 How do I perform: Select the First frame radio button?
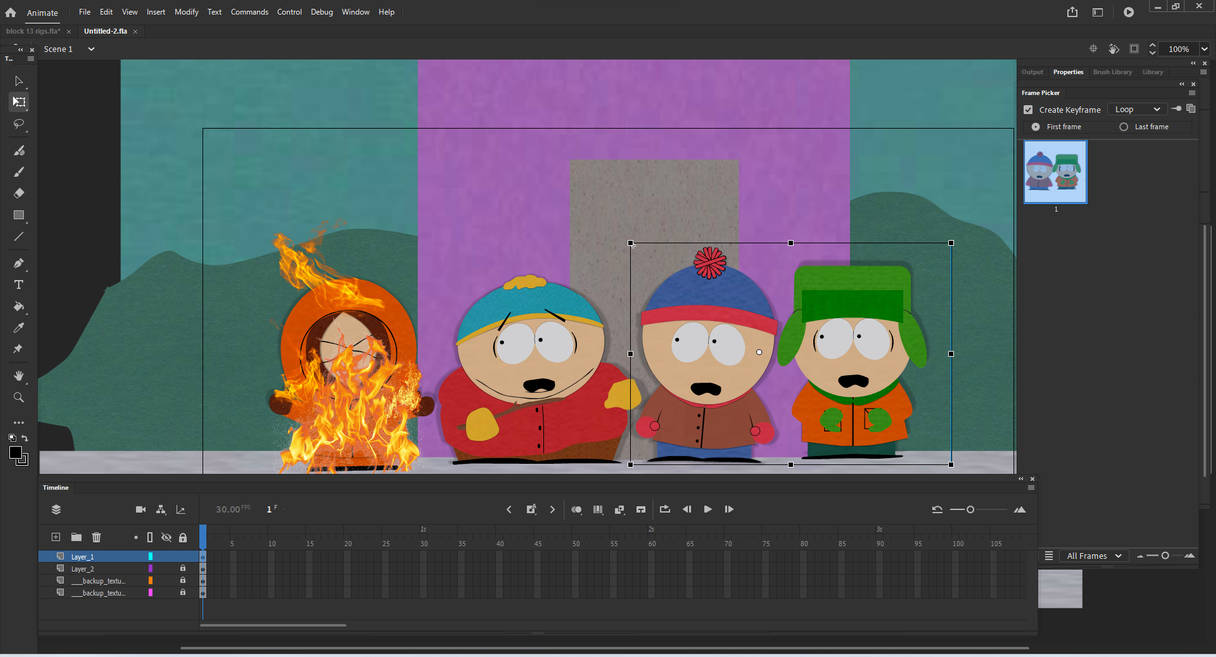pyautogui.click(x=1036, y=127)
